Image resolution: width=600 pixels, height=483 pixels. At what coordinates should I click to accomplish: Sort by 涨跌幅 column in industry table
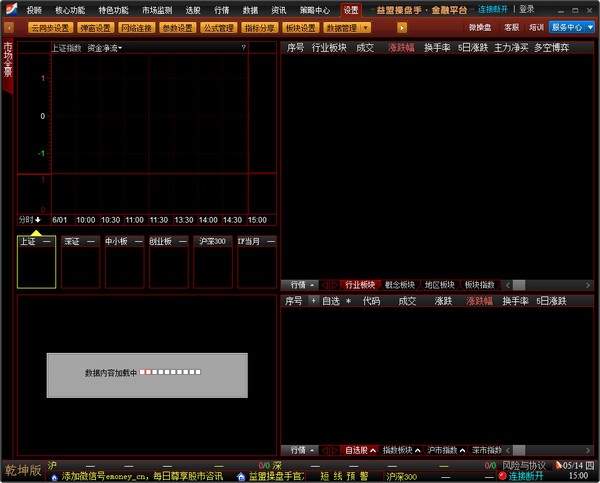pos(401,47)
